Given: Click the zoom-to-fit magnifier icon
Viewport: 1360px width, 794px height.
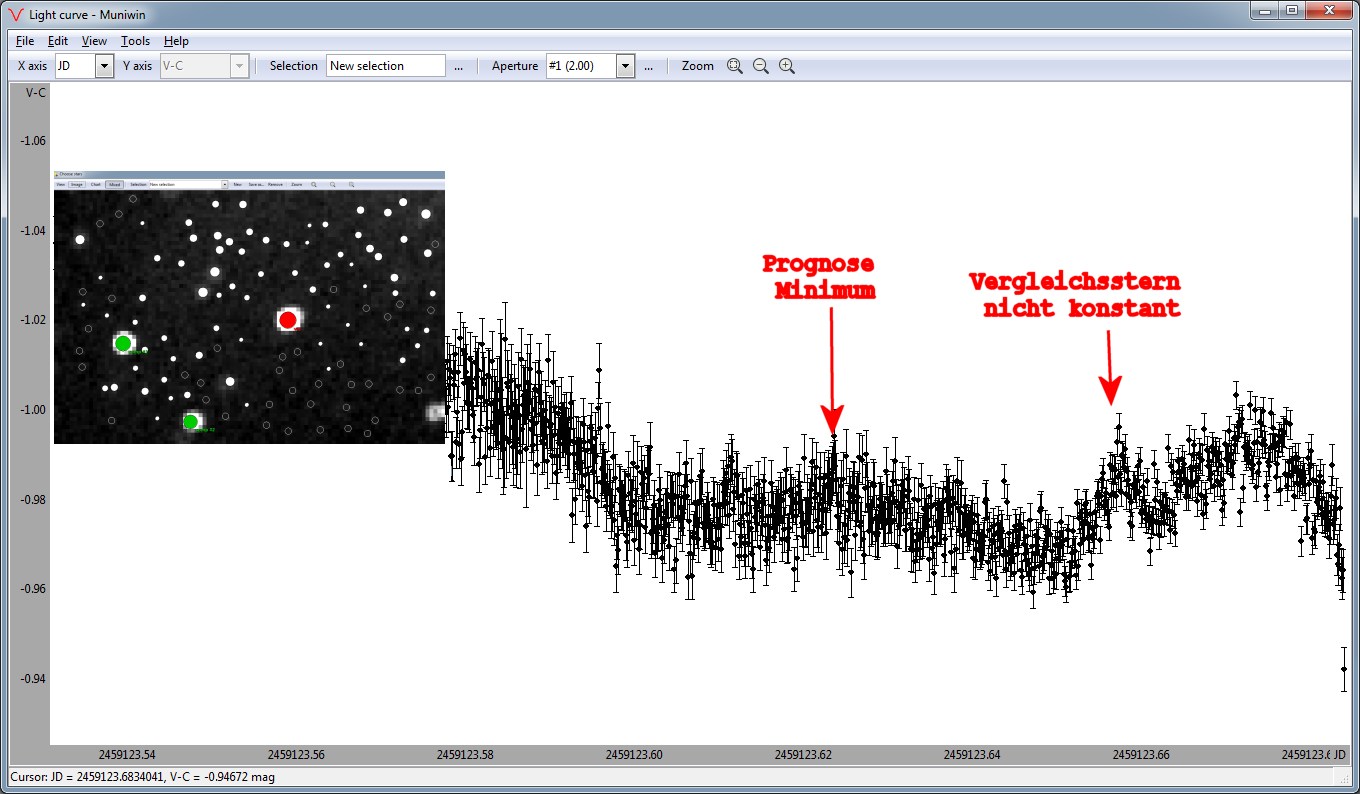Looking at the screenshot, I should (735, 66).
